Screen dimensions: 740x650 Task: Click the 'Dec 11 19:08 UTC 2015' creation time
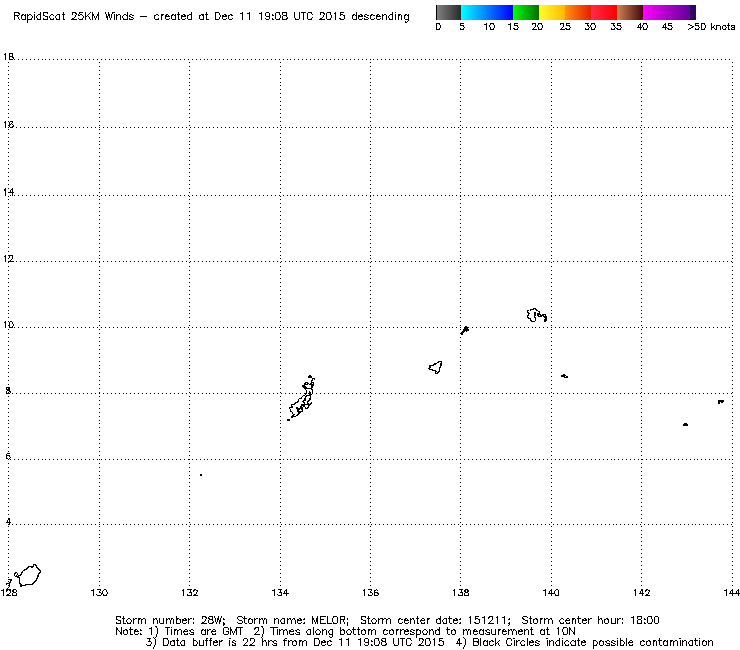pos(280,17)
